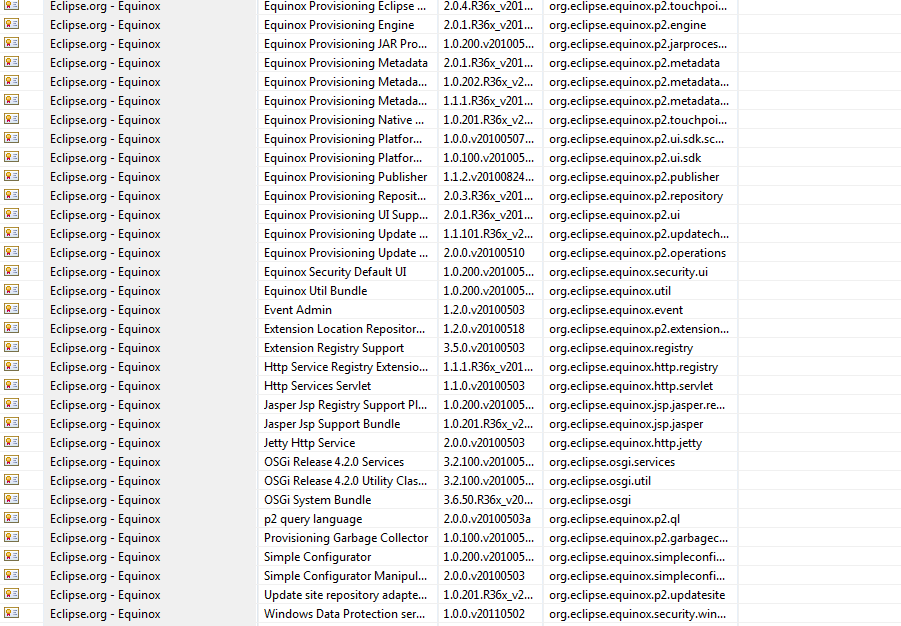Click signed icon for OSGi Release 4.2.0 Services
The width and height of the screenshot is (901, 626).
(x=11, y=460)
